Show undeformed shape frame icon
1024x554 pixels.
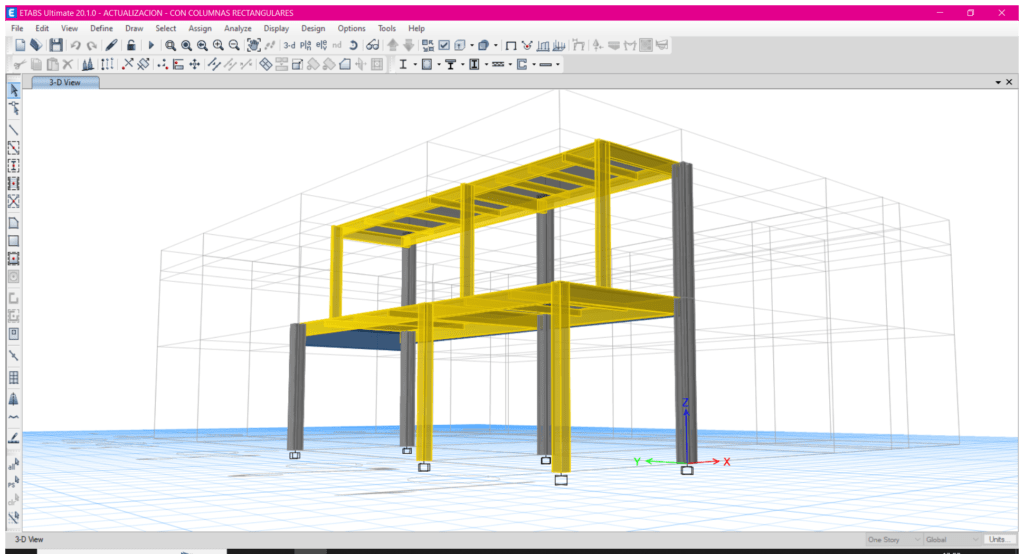[x=511, y=46]
